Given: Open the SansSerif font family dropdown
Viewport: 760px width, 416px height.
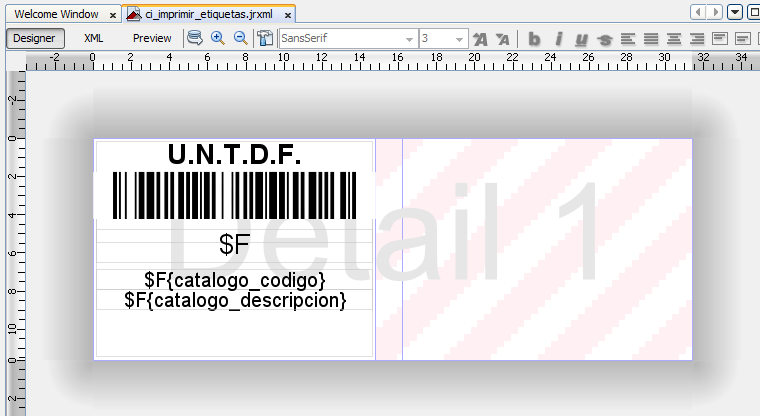Looking at the screenshot, I should [x=410, y=39].
